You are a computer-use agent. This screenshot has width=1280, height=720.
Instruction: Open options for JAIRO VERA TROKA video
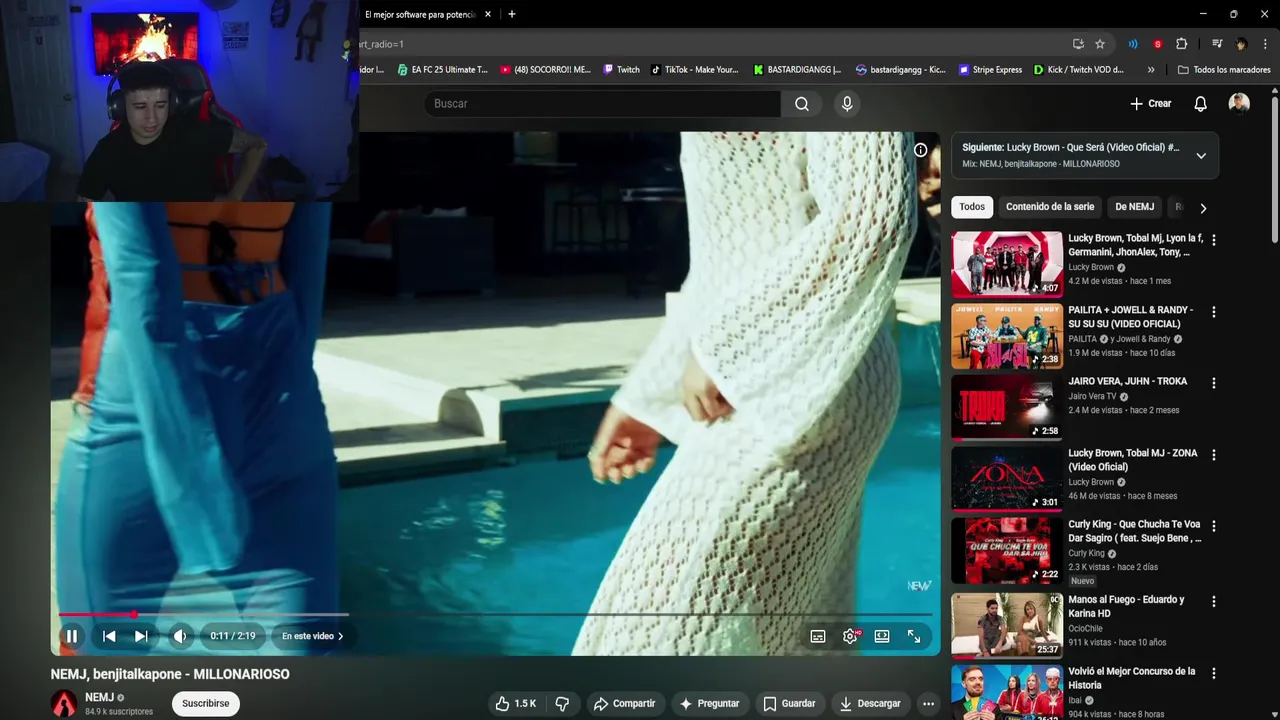(x=1214, y=383)
